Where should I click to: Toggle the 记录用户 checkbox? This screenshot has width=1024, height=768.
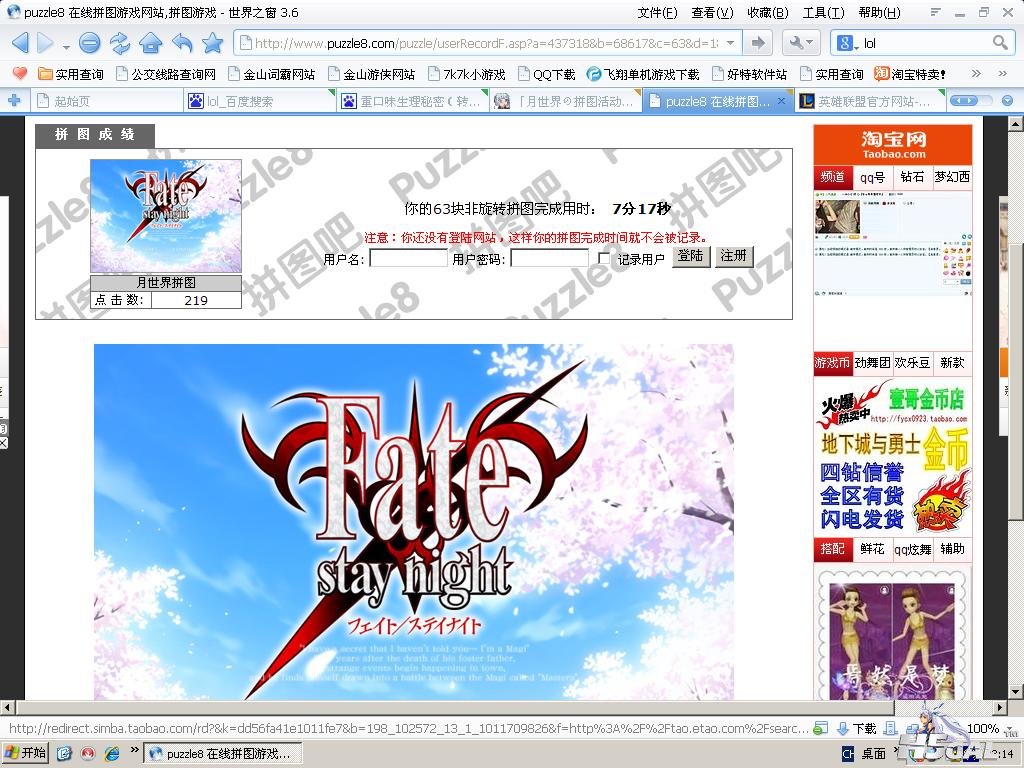(604, 259)
